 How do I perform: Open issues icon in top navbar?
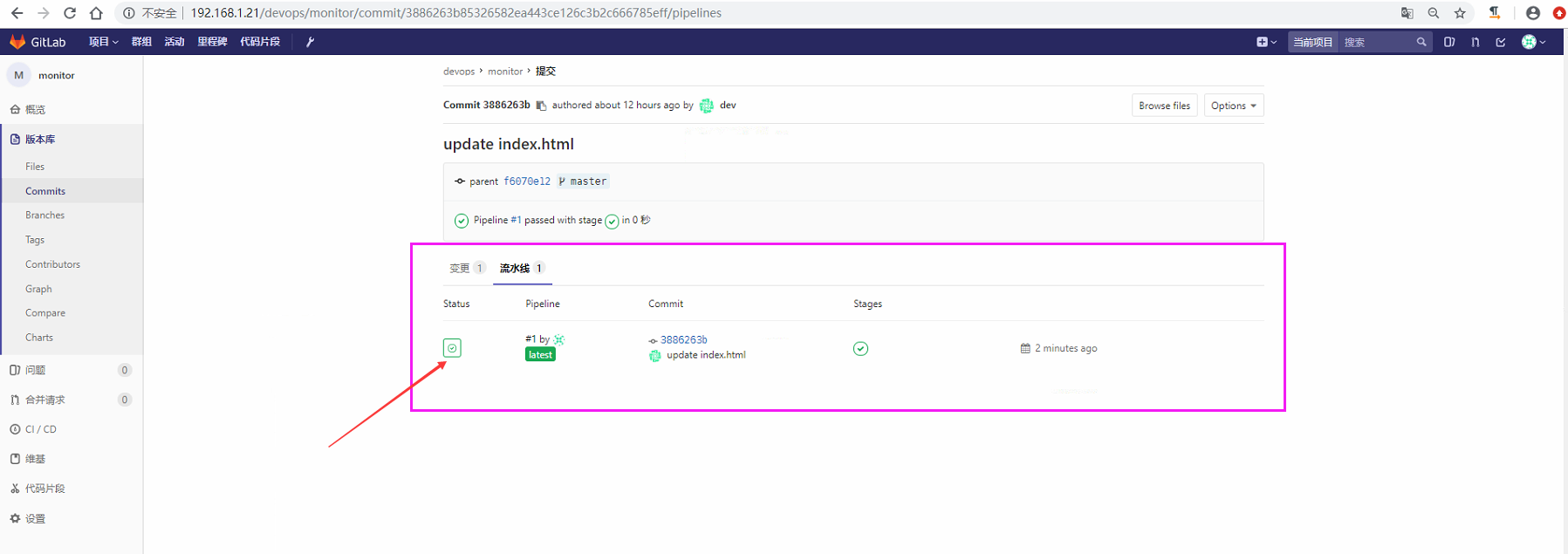point(1449,42)
